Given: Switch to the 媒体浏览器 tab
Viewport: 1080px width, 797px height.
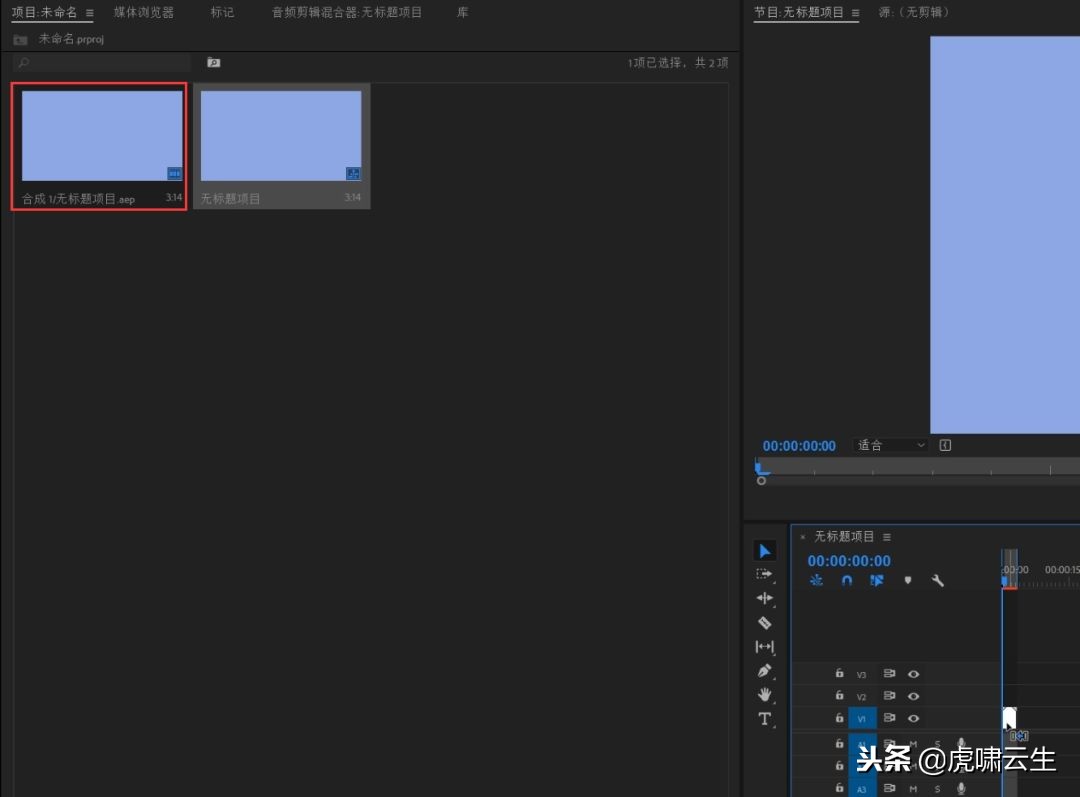Looking at the screenshot, I should pyautogui.click(x=143, y=12).
